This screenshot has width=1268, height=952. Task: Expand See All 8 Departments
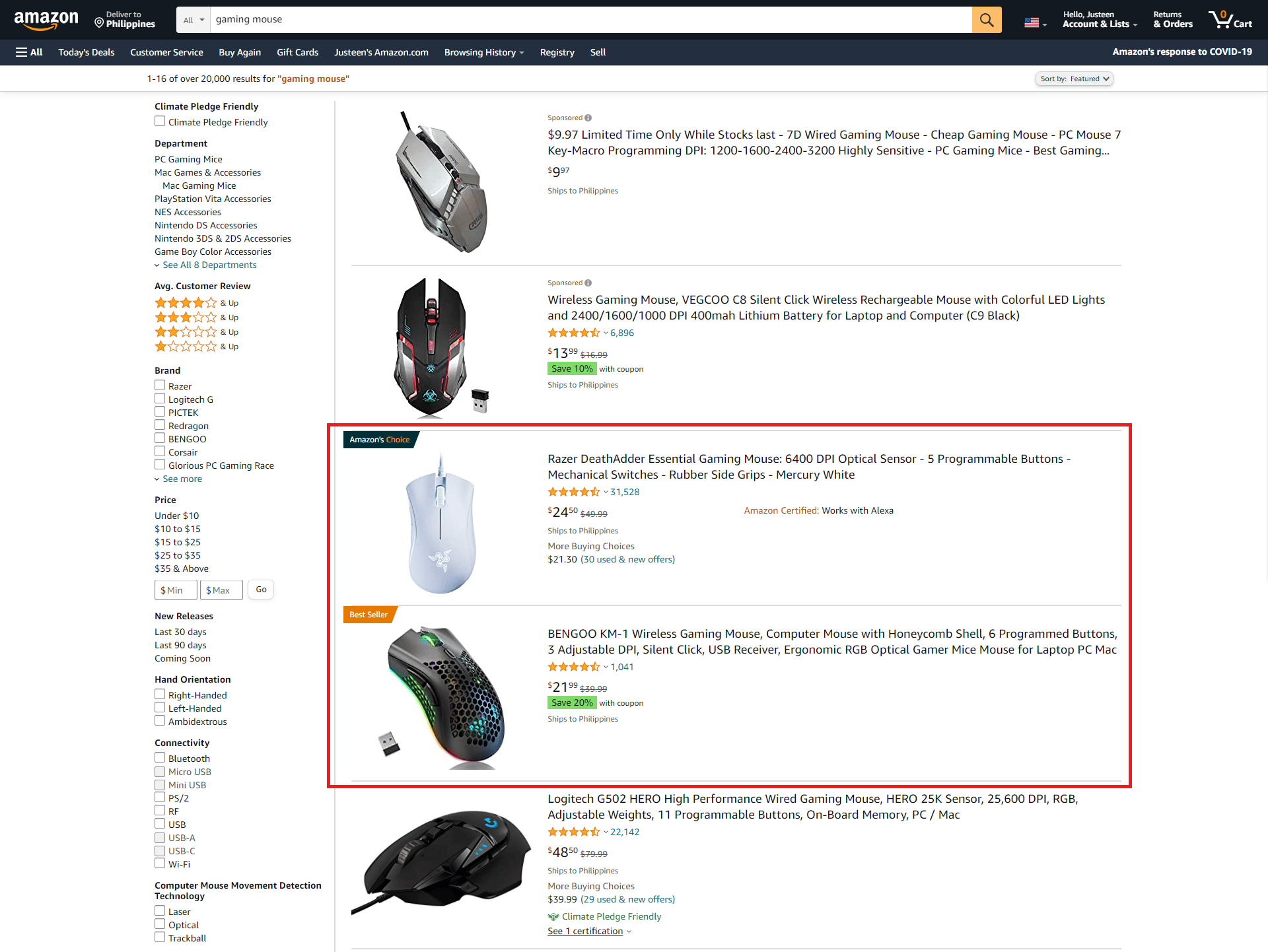209,265
